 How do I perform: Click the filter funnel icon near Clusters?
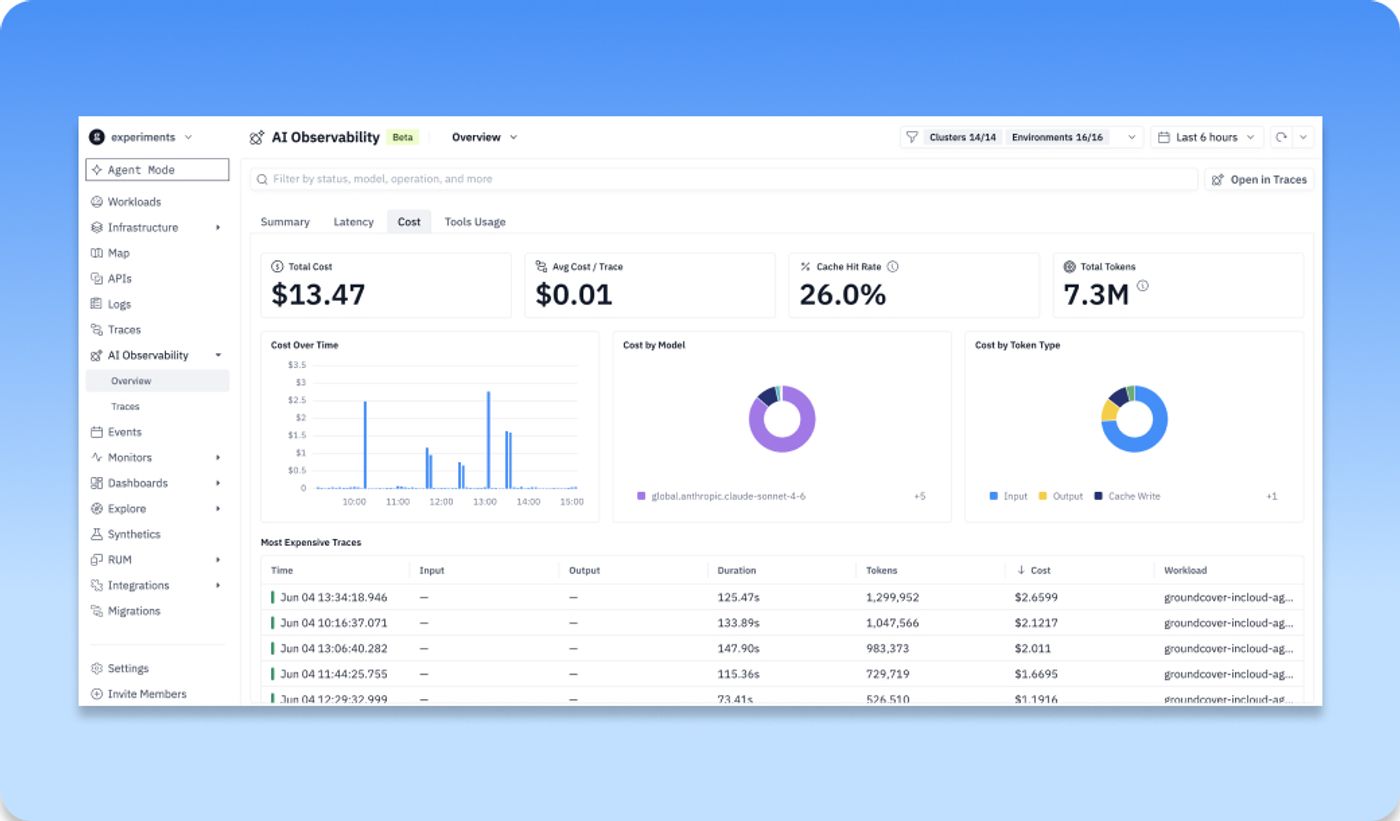click(x=912, y=137)
